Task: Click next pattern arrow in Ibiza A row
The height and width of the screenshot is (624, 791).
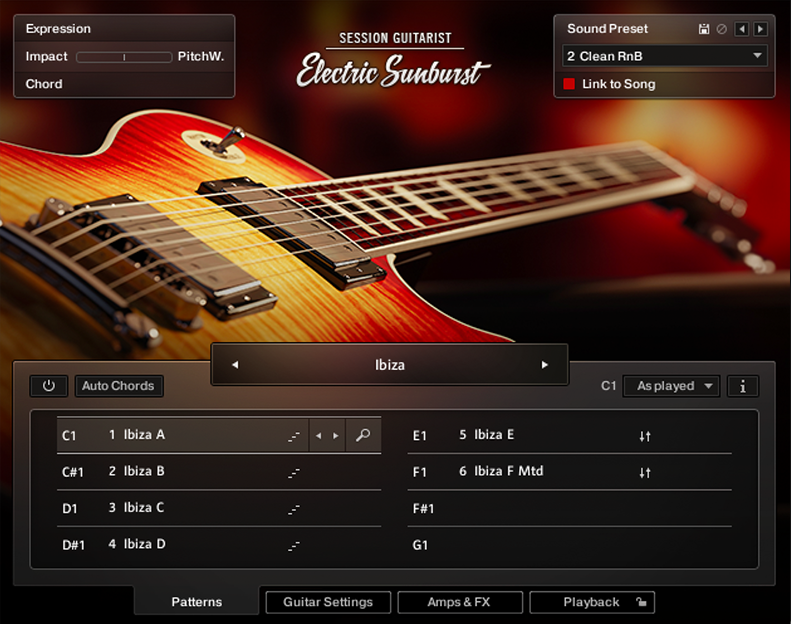Action: (x=335, y=435)
